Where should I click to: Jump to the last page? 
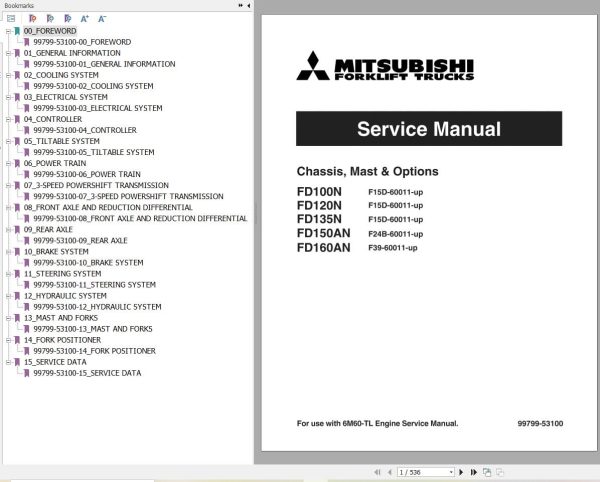(474, 472)
